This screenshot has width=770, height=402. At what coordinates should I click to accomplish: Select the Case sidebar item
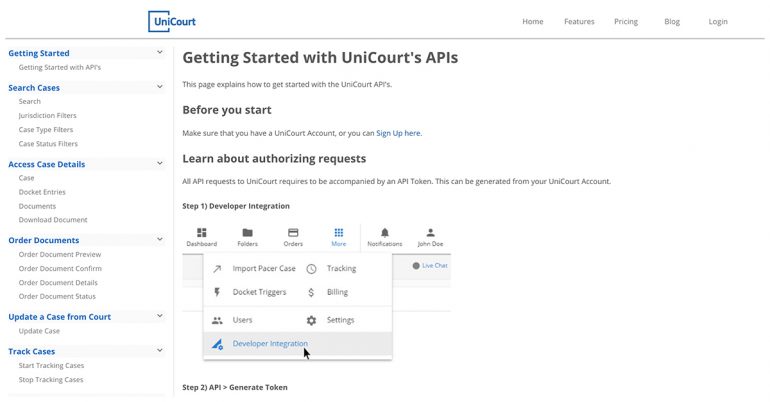tap(27, 178)
